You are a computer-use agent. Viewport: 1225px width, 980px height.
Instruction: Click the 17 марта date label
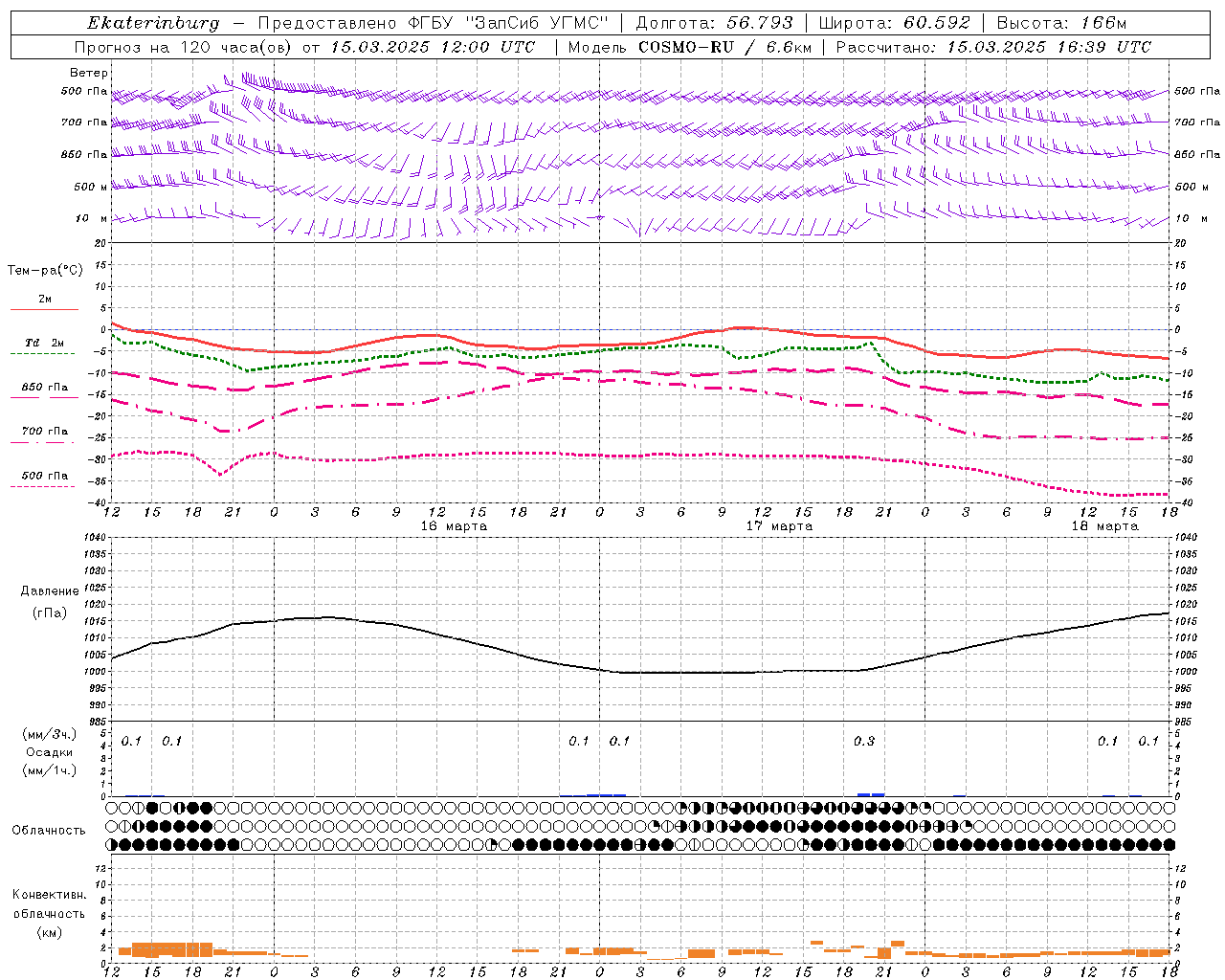click(780, 526)
